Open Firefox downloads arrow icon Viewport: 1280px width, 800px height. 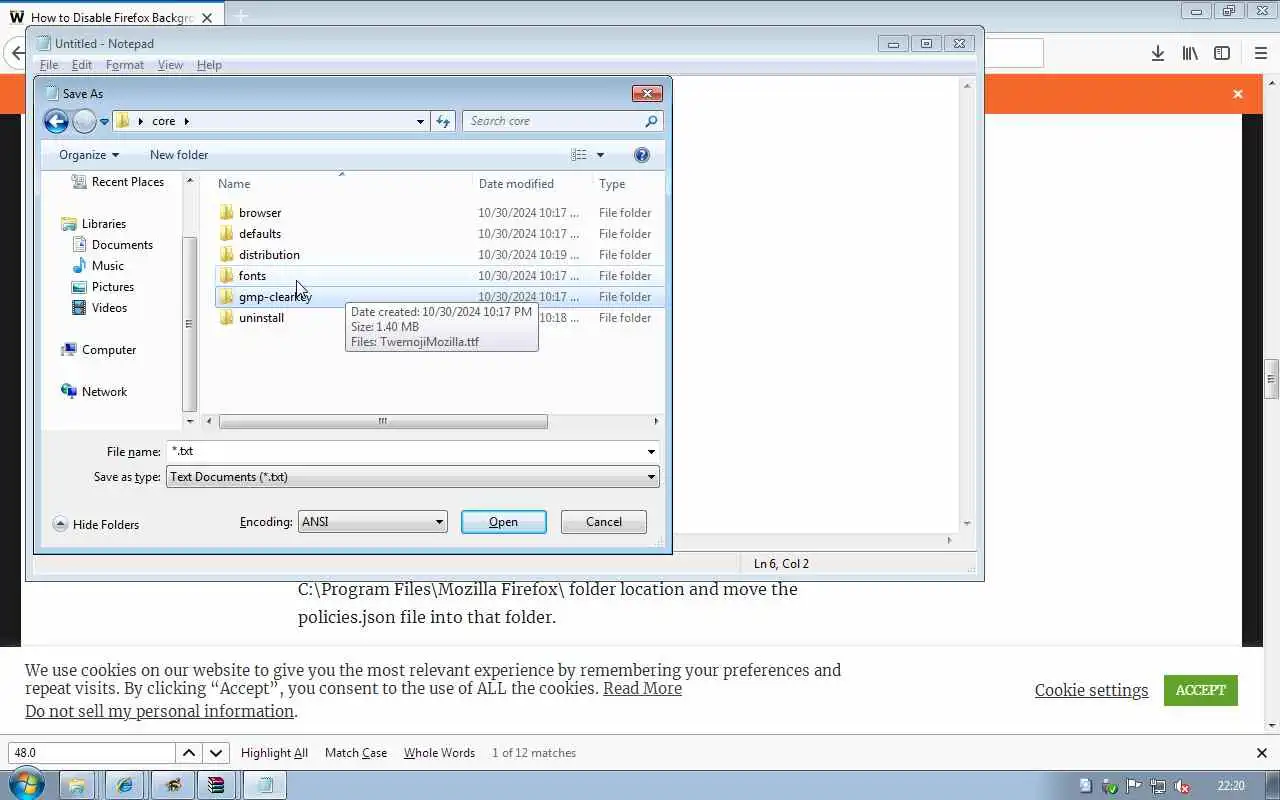[1157, 53]
